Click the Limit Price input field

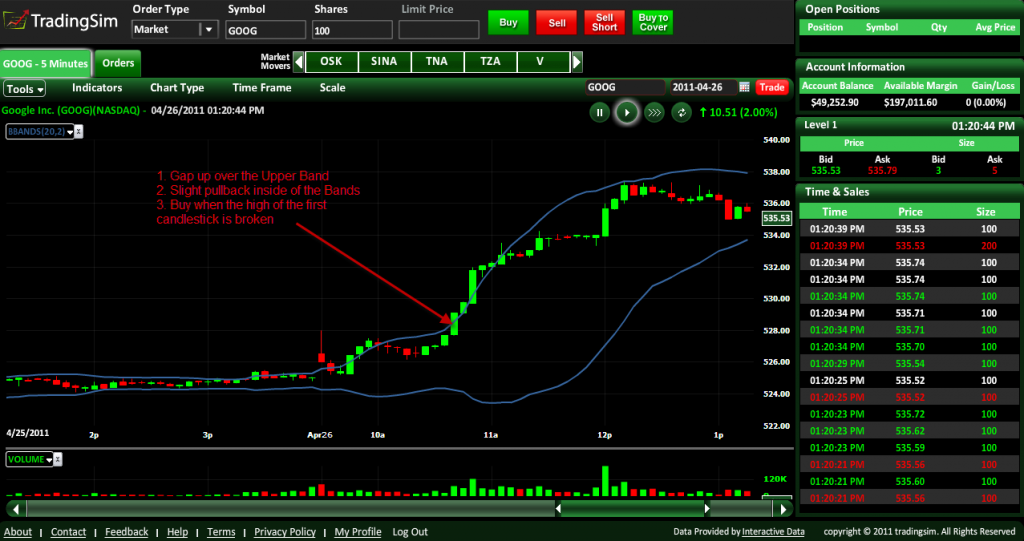click(x=439, y=30)
